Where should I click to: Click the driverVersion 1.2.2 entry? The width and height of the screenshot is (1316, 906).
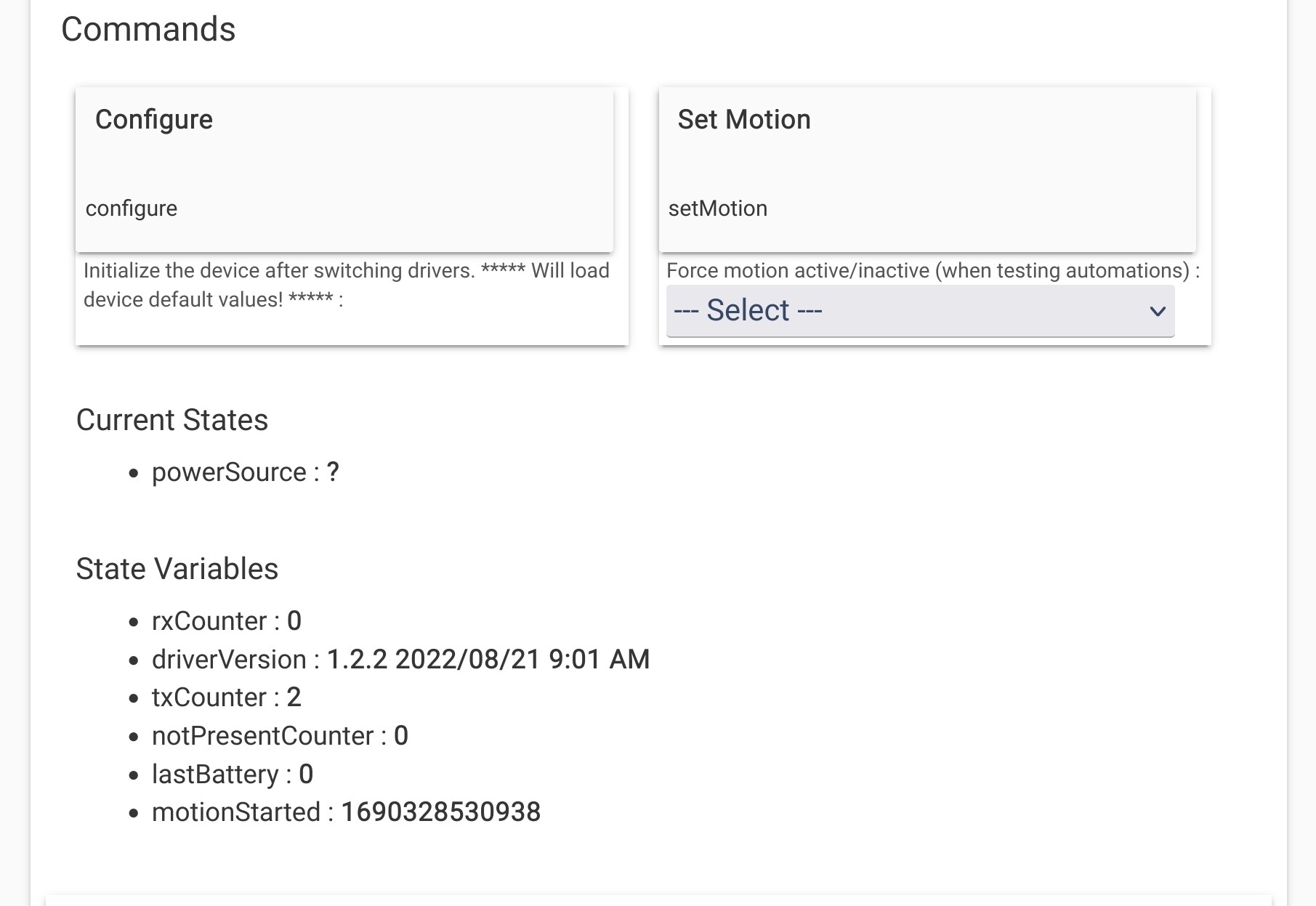click(400, 660)
